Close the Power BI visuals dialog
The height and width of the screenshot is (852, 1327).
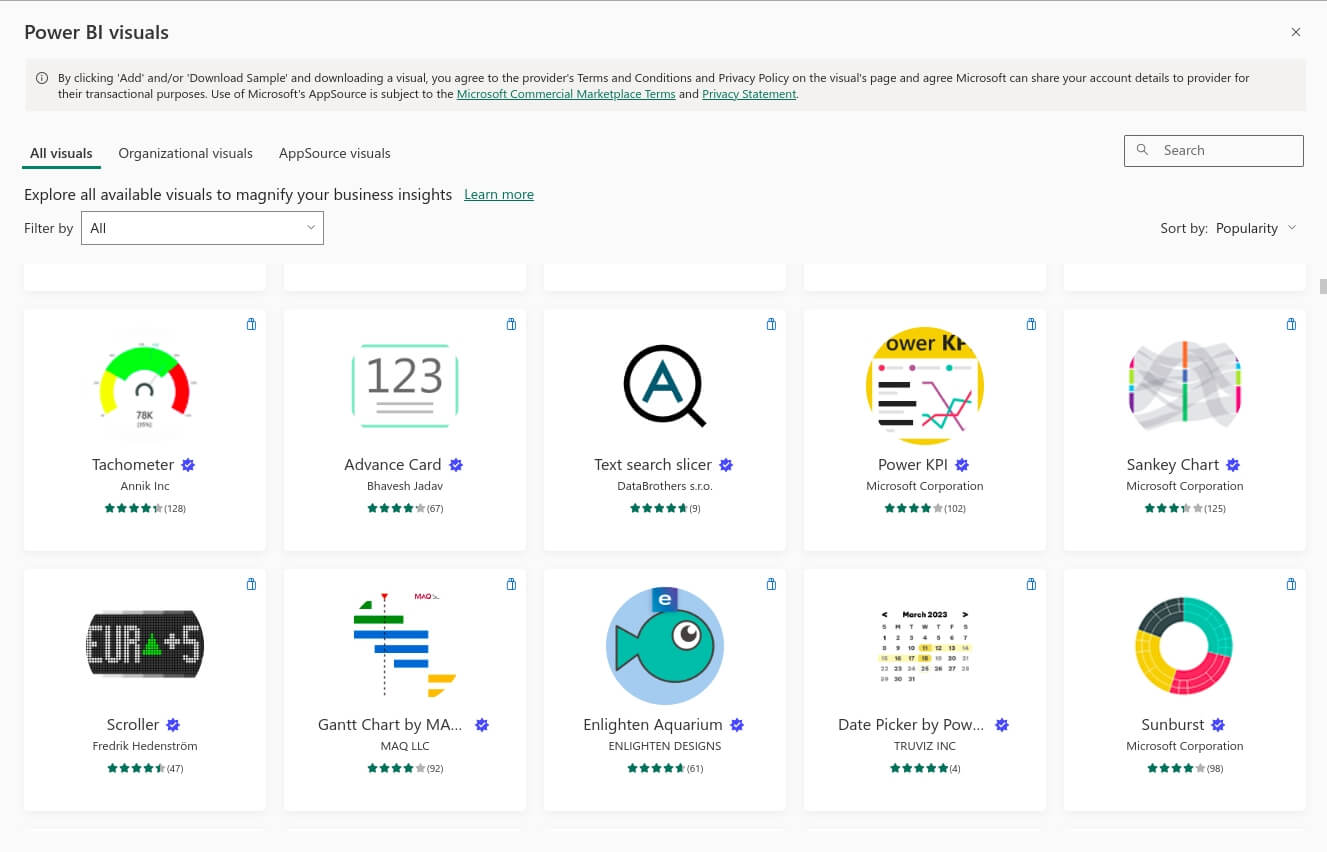pos(1296,32)
